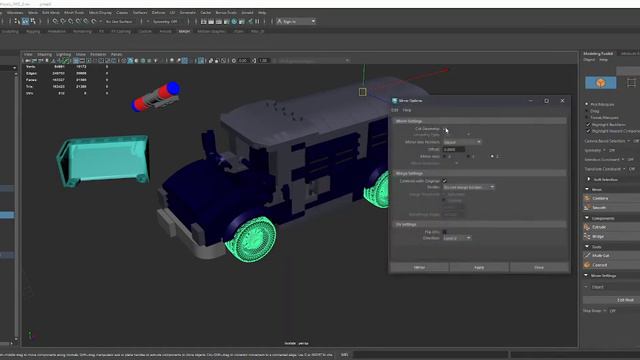Click the make live surface magnet icon

point(93,21)
